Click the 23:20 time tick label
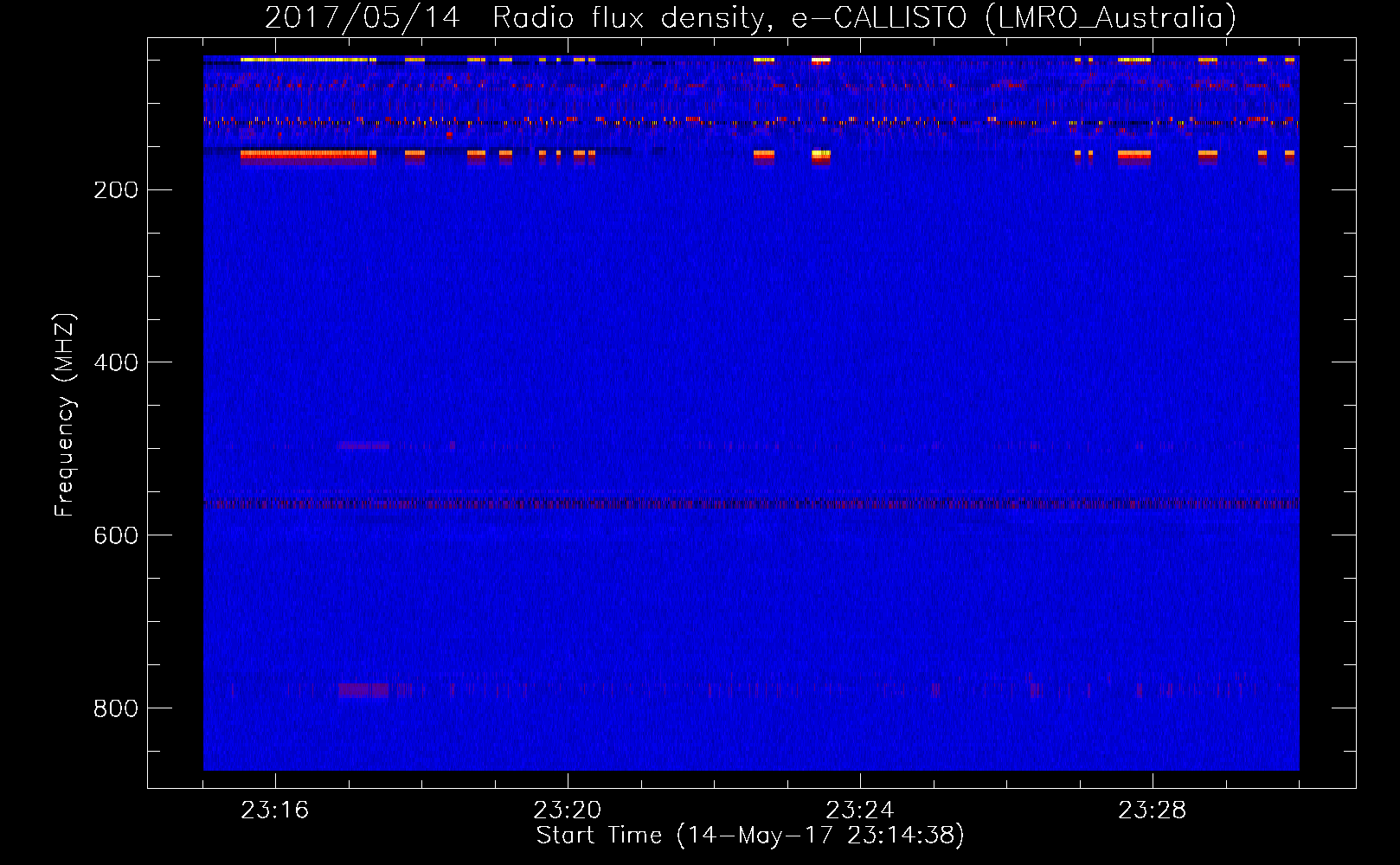Image resolution: width=1400 pixels, height=865 pixels. pyautogui.click(x=568, y=811)
